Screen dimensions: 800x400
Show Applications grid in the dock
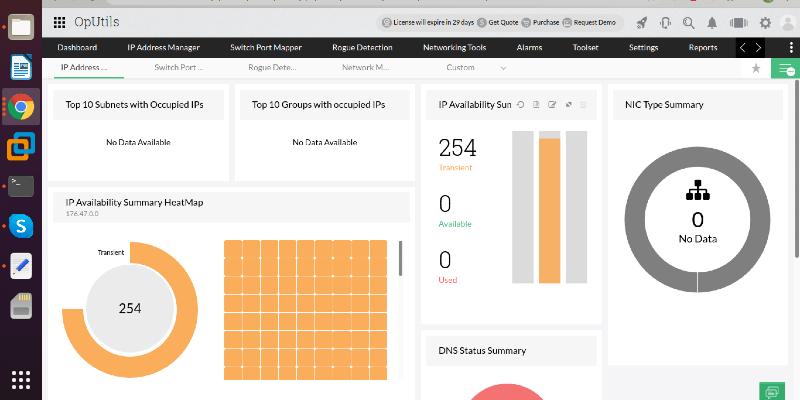(21, 380)
